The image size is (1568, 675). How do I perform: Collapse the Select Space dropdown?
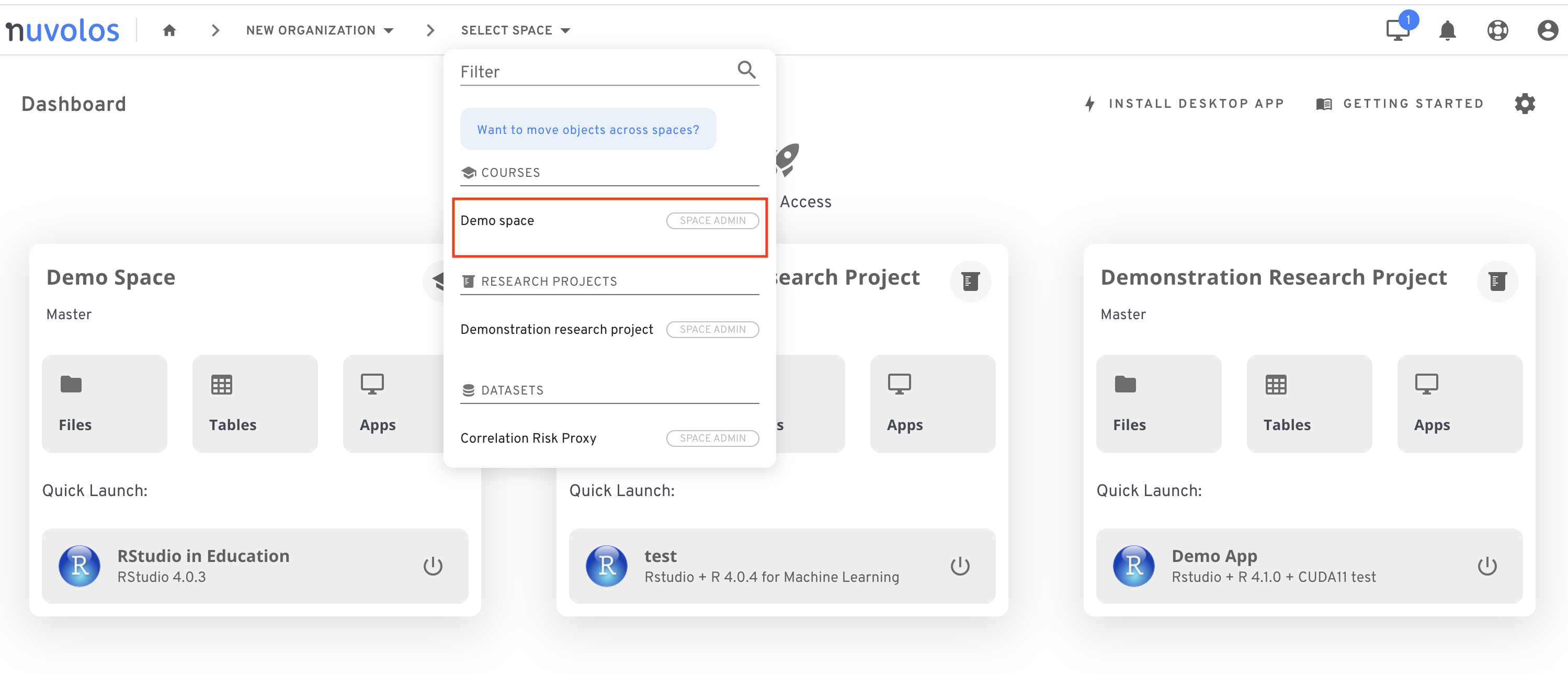tap(516, 30)
